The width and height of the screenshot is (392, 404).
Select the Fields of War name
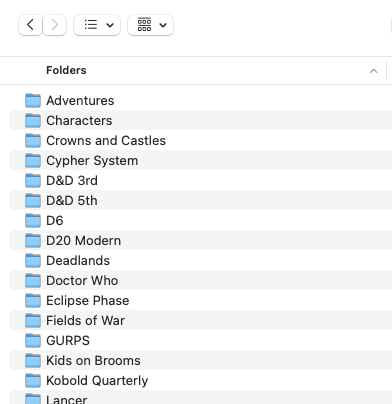click(x=85, y=321)
